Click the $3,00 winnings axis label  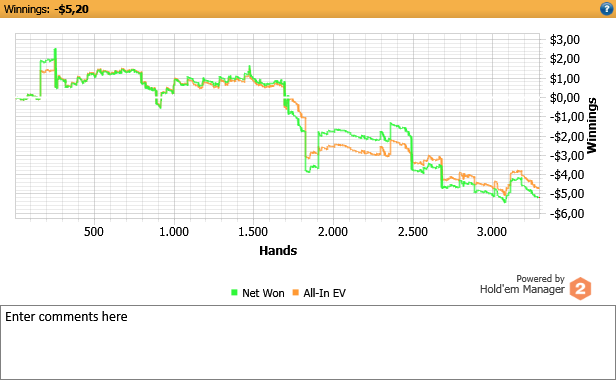[565, 40]
